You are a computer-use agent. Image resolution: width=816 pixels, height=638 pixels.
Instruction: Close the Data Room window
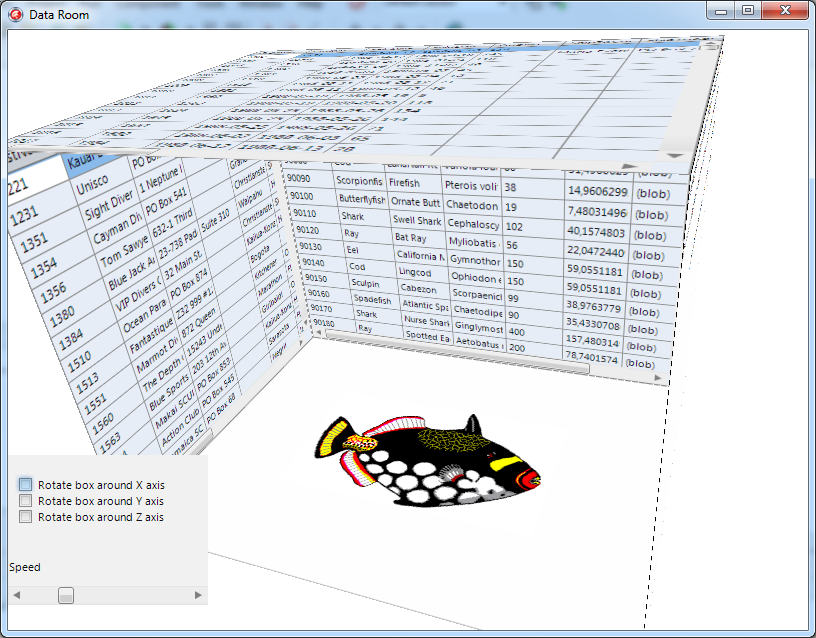pos(785,11)
